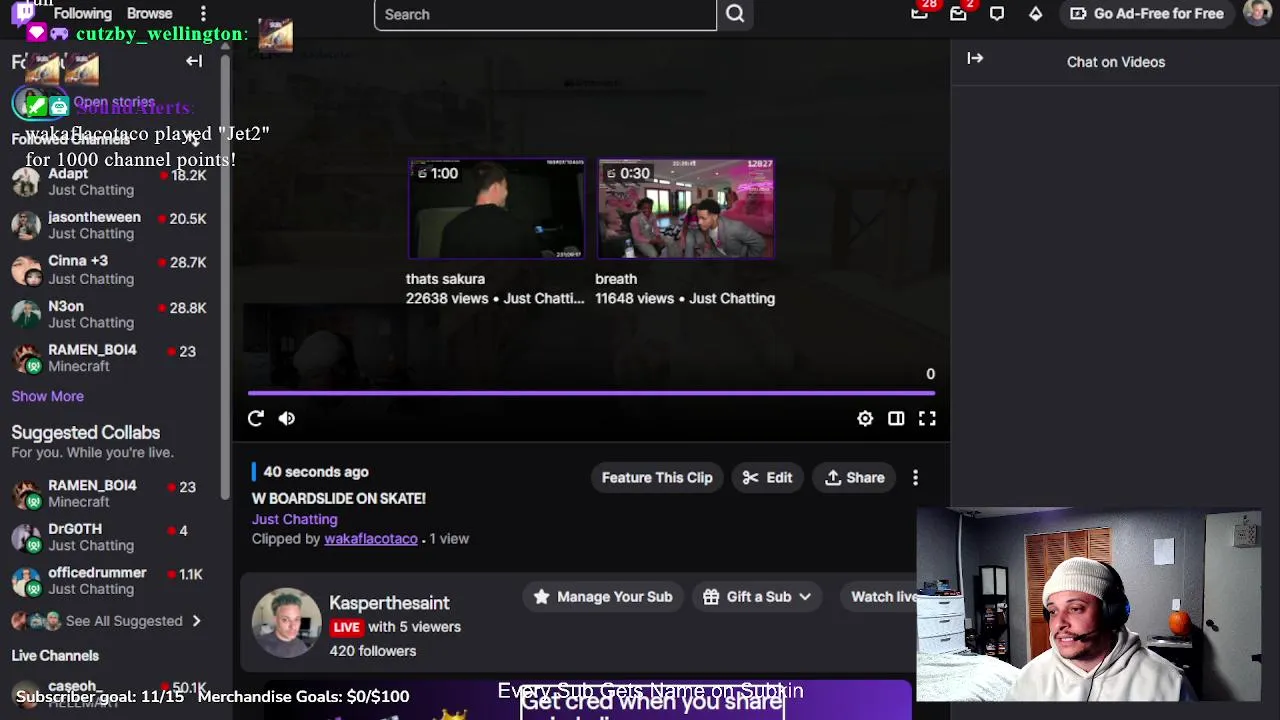Select the Chat on Videos header
The height and width of the screenshot is (720, 1280).
pos(1115,62)
